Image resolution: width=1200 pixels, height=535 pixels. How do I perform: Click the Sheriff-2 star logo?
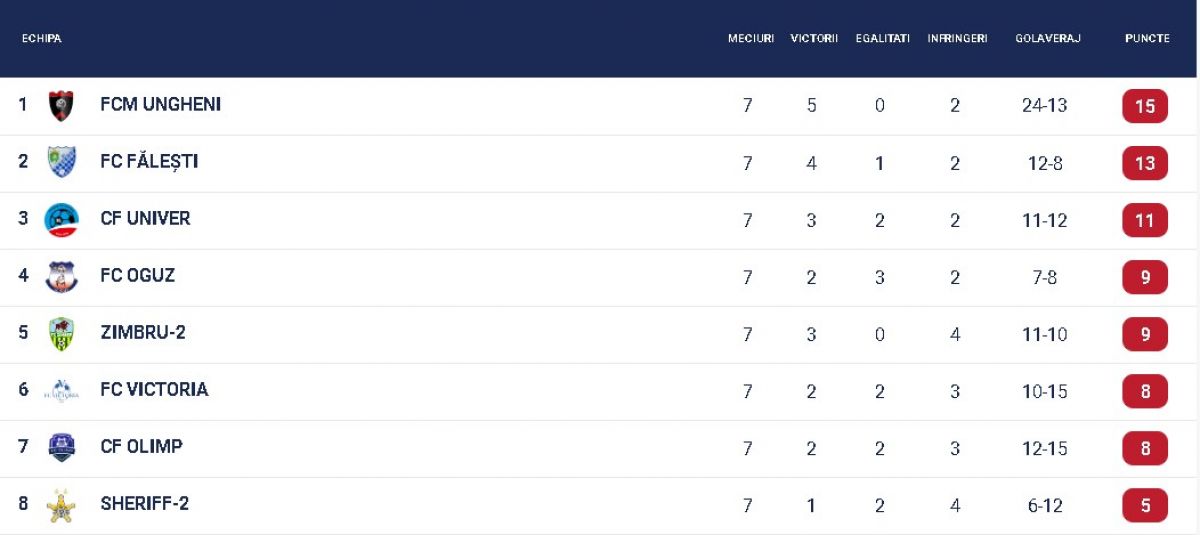coord(61,505)
